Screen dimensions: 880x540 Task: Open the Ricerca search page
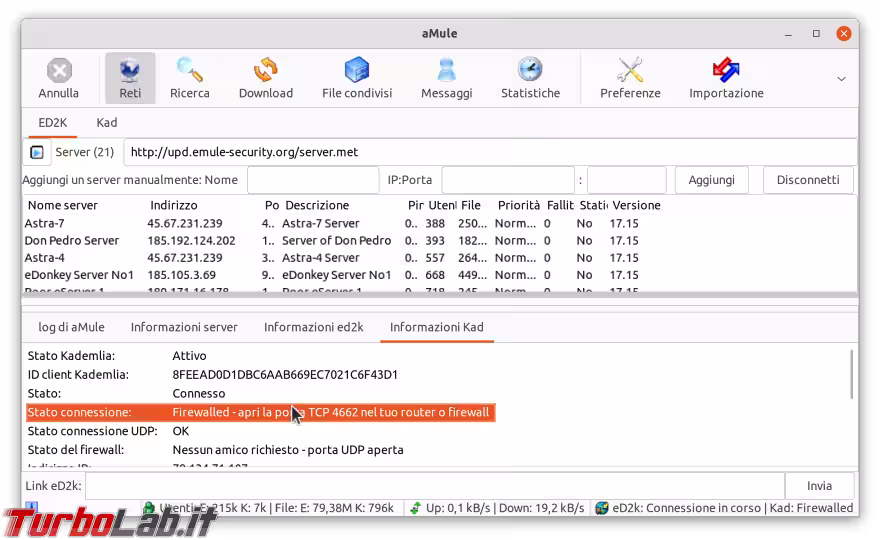point(190,78)
